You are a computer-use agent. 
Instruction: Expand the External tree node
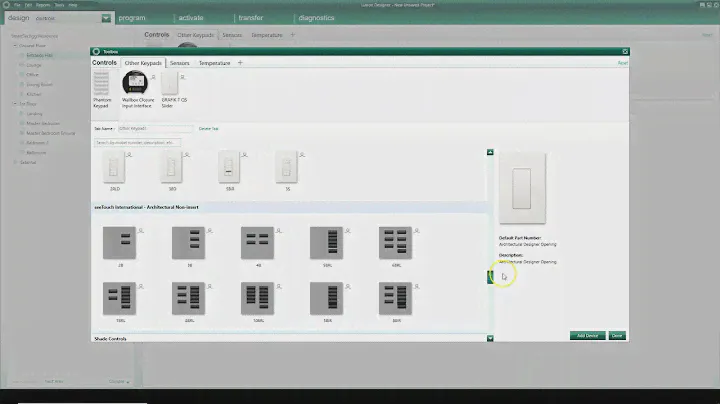coord(15,161)
